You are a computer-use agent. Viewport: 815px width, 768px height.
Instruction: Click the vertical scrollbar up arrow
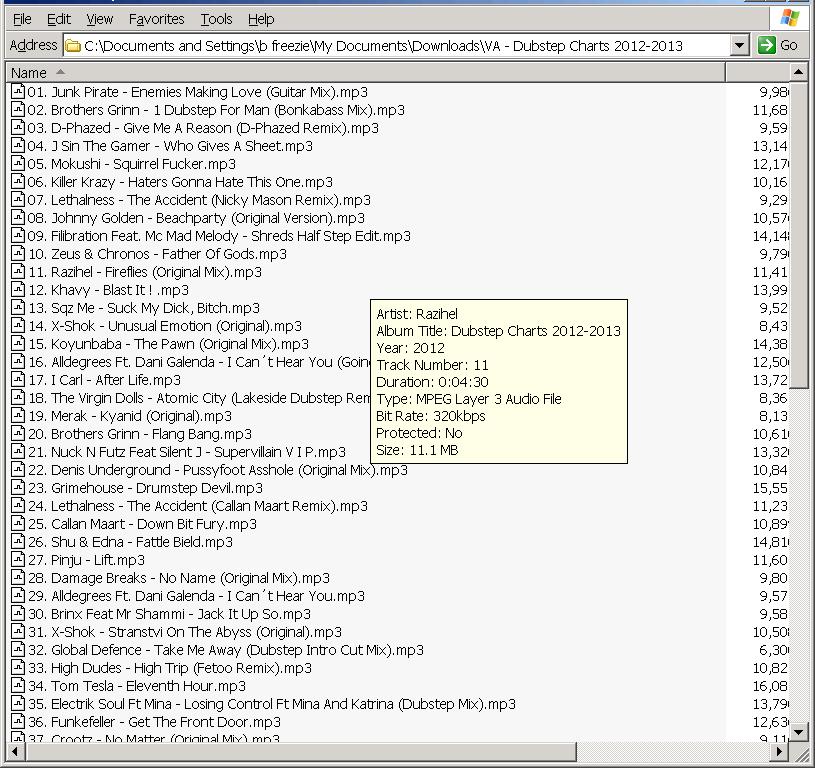pos(798,72)
